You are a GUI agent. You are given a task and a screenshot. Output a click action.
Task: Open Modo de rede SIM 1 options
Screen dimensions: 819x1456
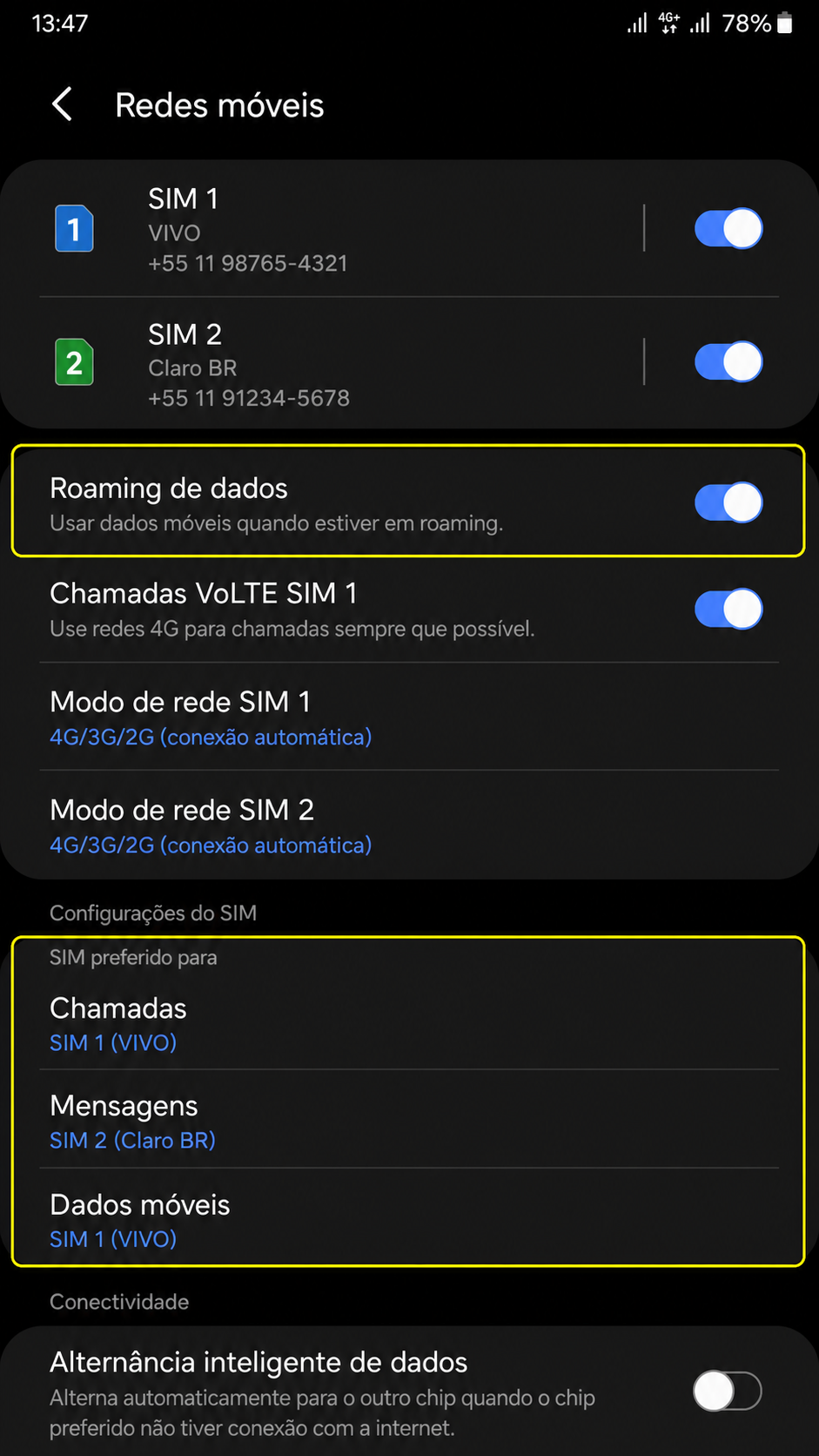(409, 718)
